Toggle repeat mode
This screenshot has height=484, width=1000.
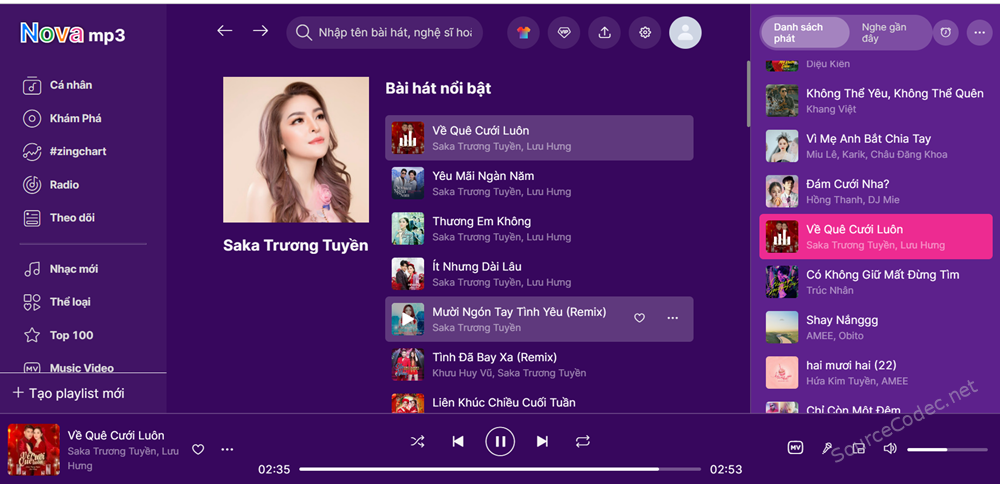[582, 441]
